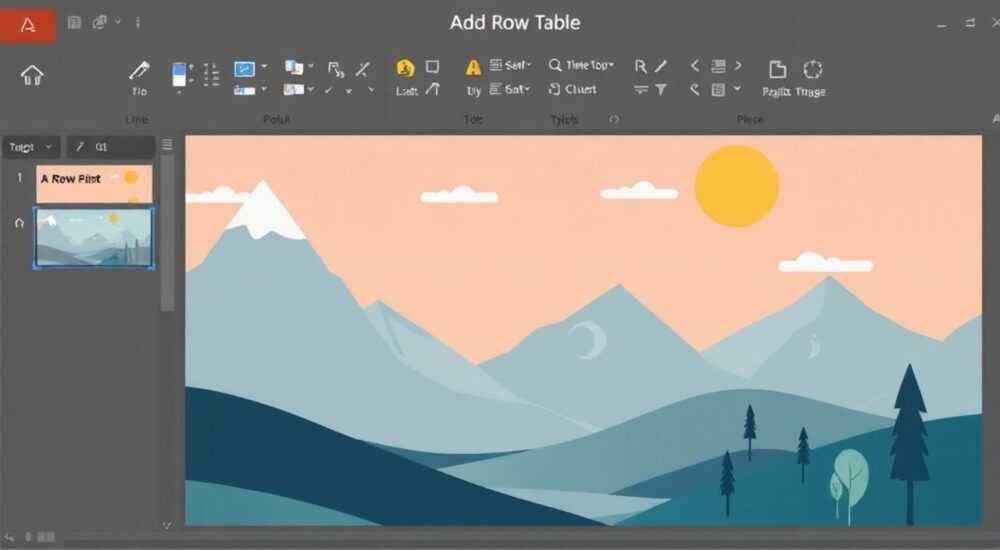Click the table grid icon in ribbon

718,90
